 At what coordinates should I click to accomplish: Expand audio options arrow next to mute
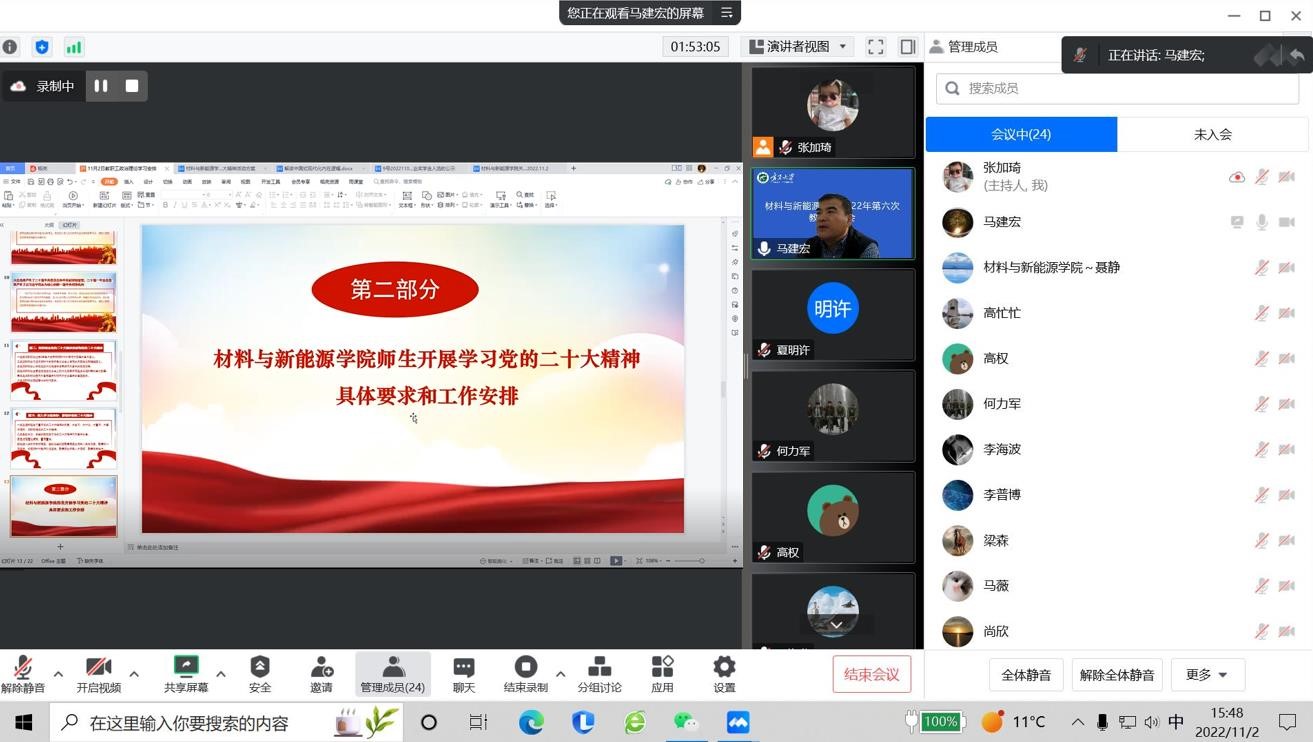click(58, 674)
